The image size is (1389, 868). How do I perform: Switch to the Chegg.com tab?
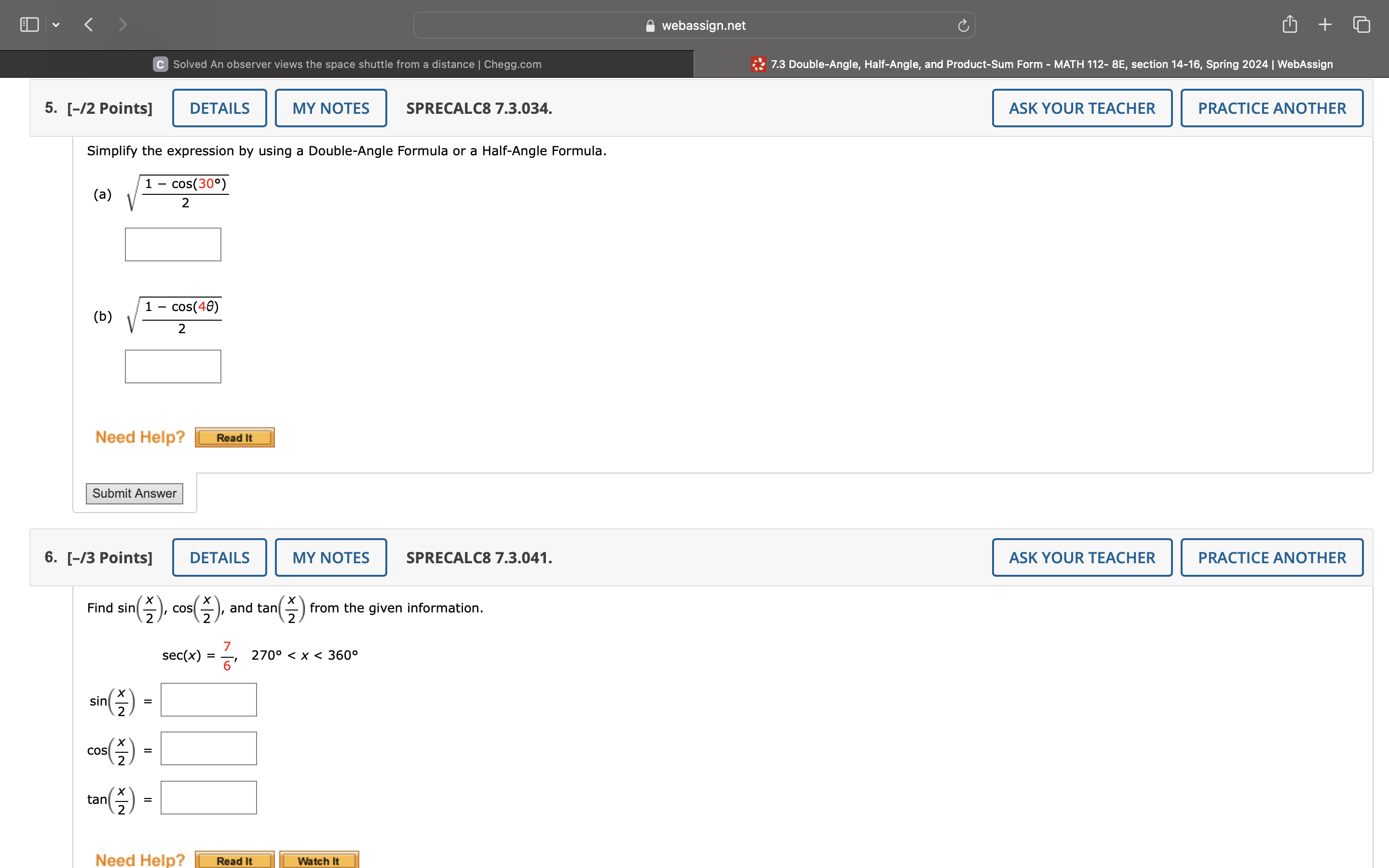pos(347,64)
